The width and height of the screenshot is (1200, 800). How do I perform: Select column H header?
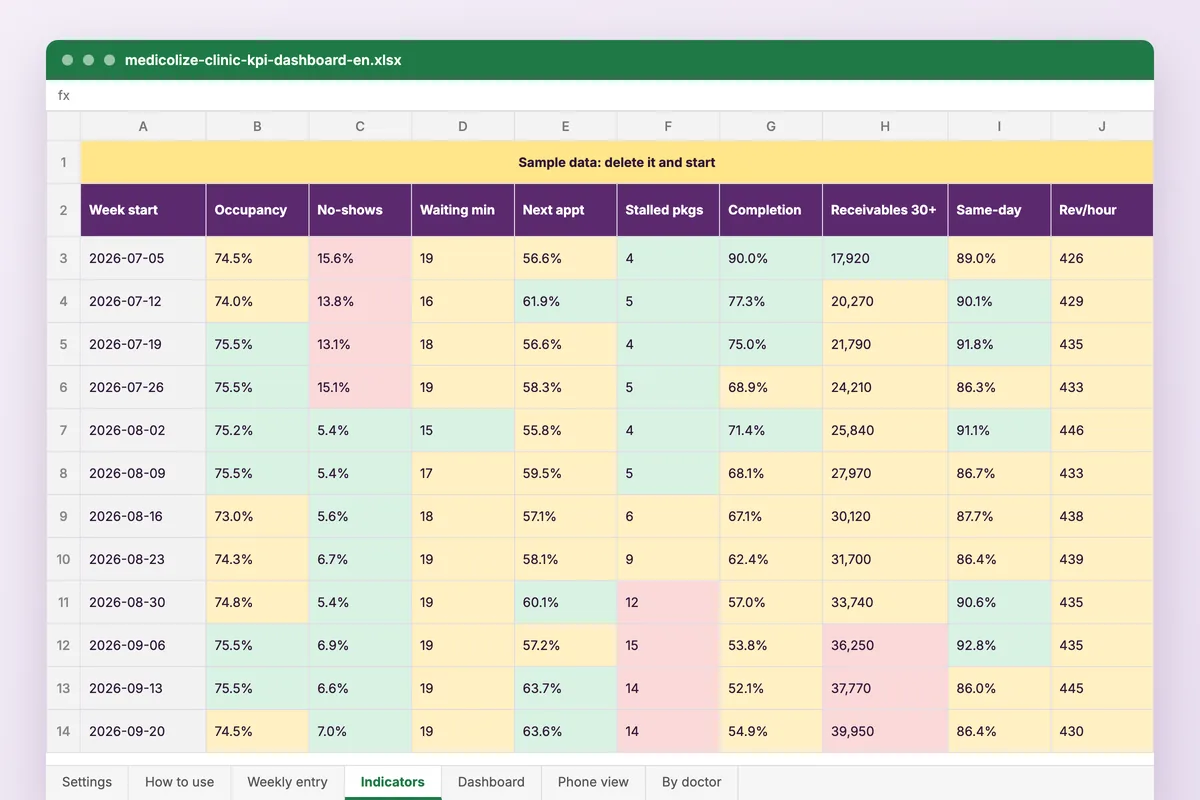885,126
